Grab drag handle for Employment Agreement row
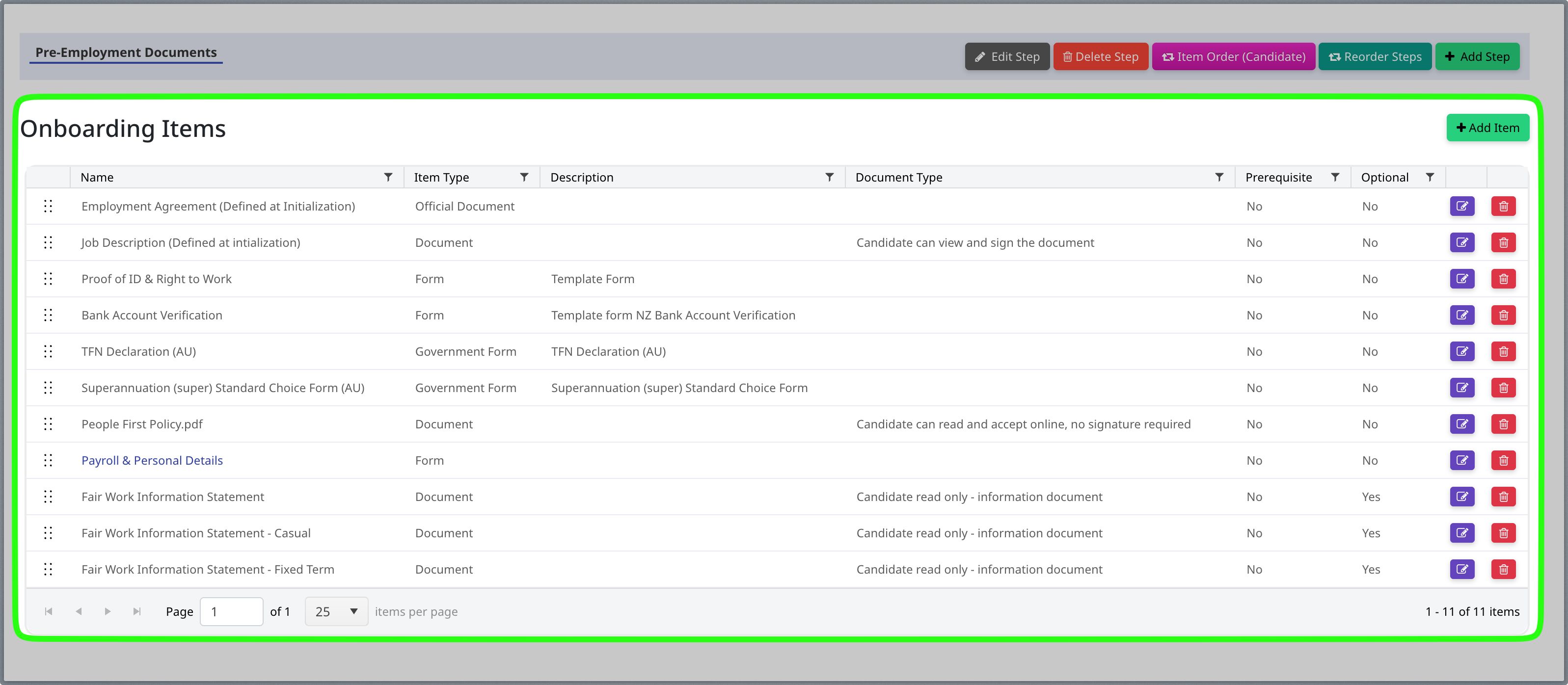Image resolution: width=1568 pixels, height=685 pixels. click(x=48, y=206)
